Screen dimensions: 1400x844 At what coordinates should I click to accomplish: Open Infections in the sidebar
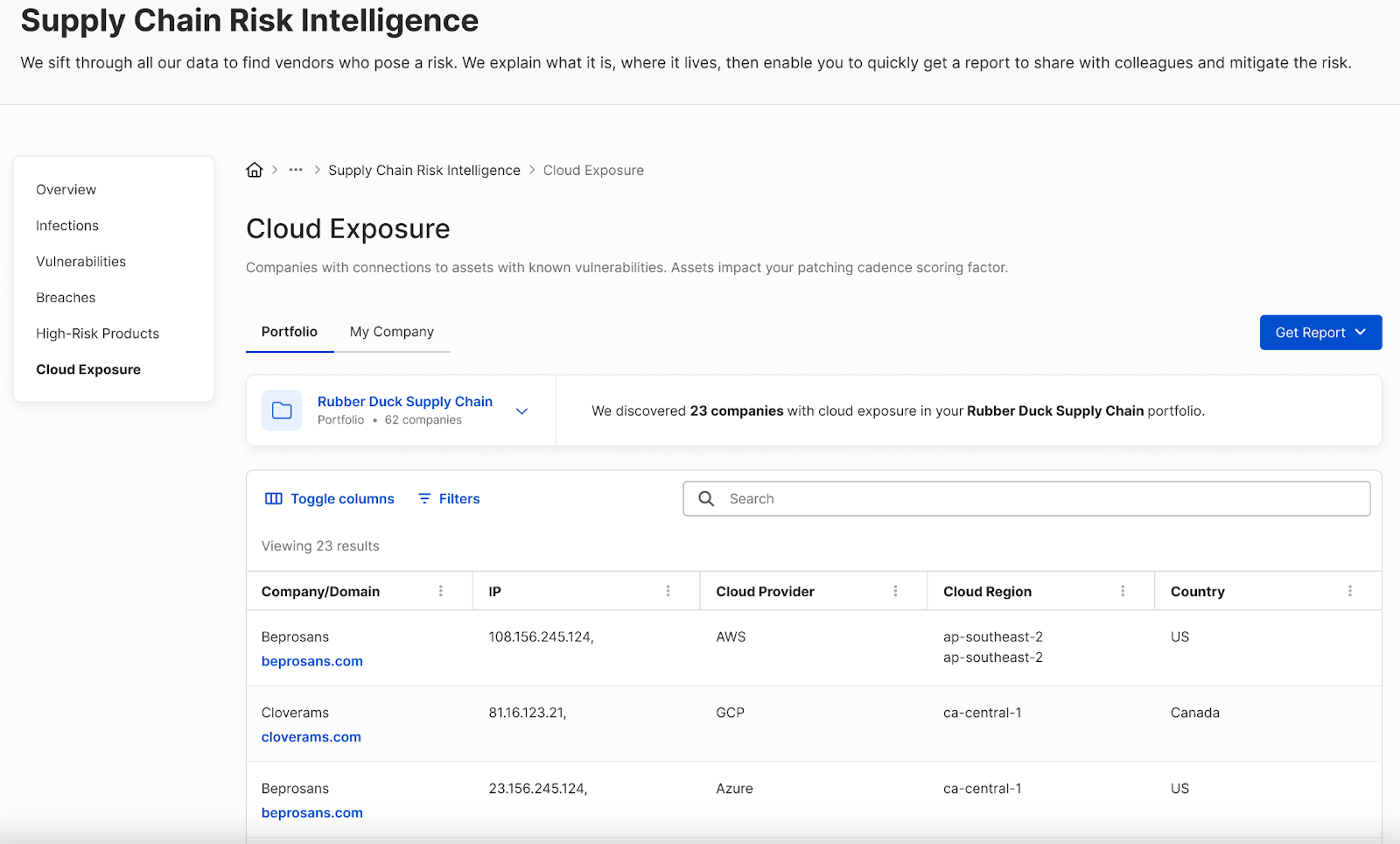click(67, 226)
